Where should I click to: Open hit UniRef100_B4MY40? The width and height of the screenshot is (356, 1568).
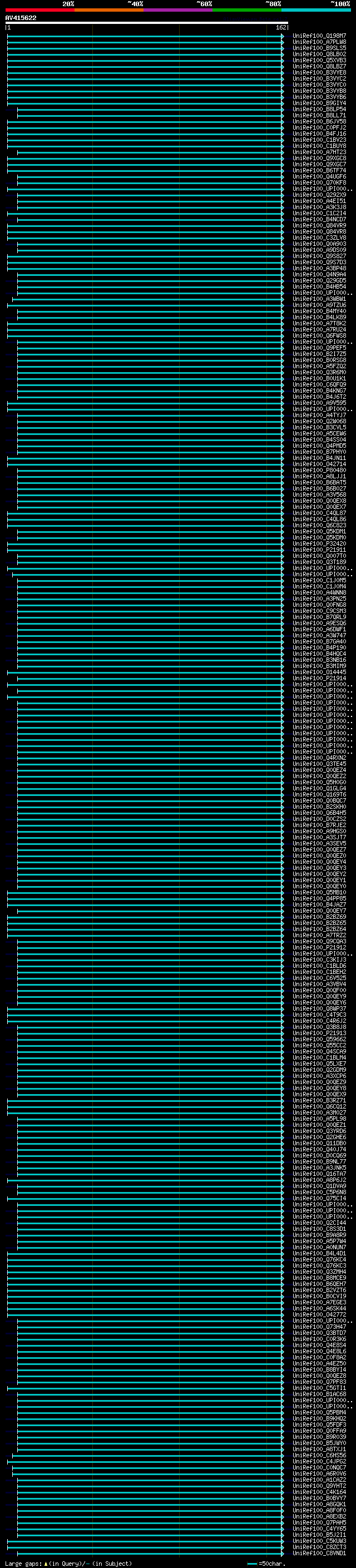(319, 311)
